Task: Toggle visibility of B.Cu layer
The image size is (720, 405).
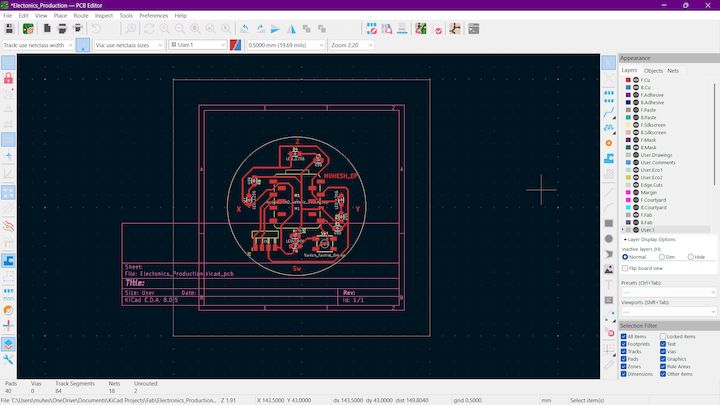Action: click(x=636, y=87)
